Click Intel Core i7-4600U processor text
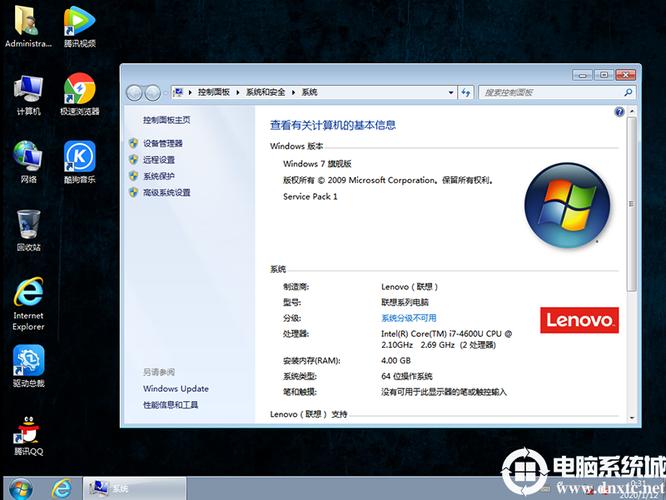The image size is (666, 500). click(446, 339)
